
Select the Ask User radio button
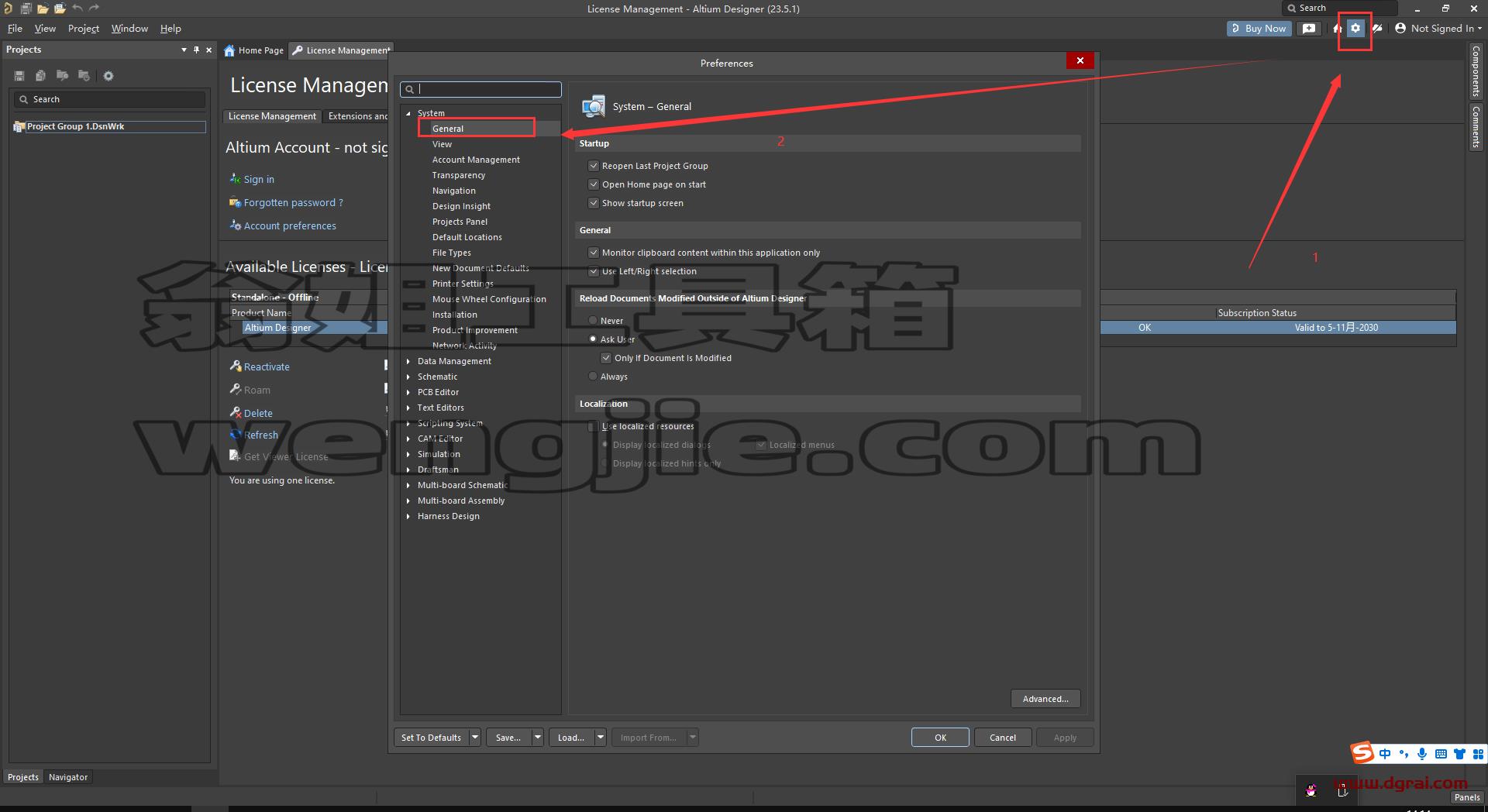[x=593, y=339]
